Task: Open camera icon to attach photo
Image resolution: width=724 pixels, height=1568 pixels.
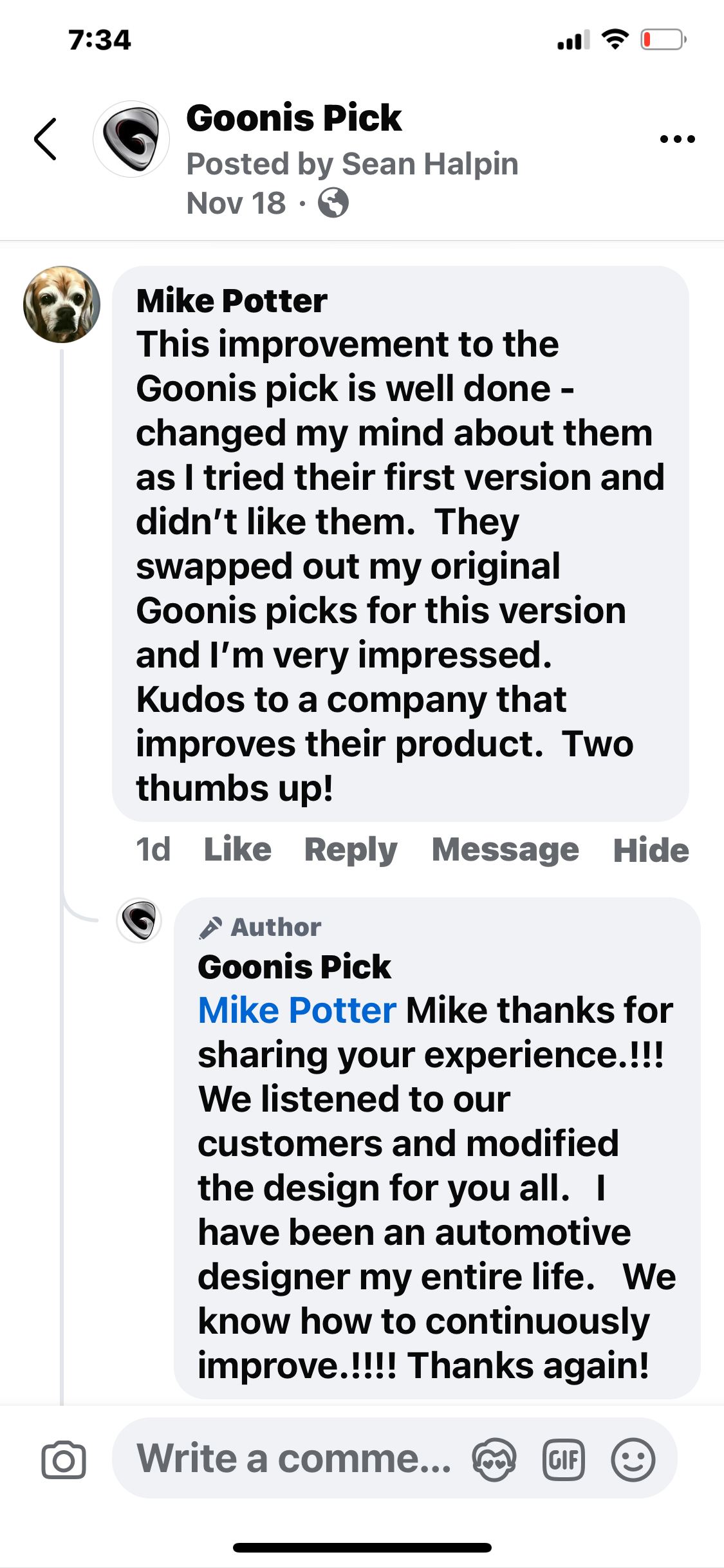Action: coord(63,1459)
